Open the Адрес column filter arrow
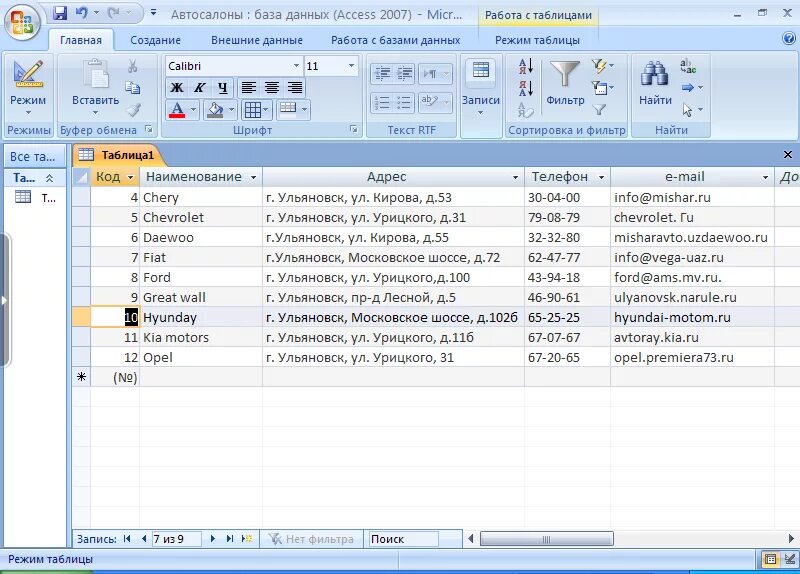The height and width of the screenshot is (574, 800). click(x=515, y=177)
